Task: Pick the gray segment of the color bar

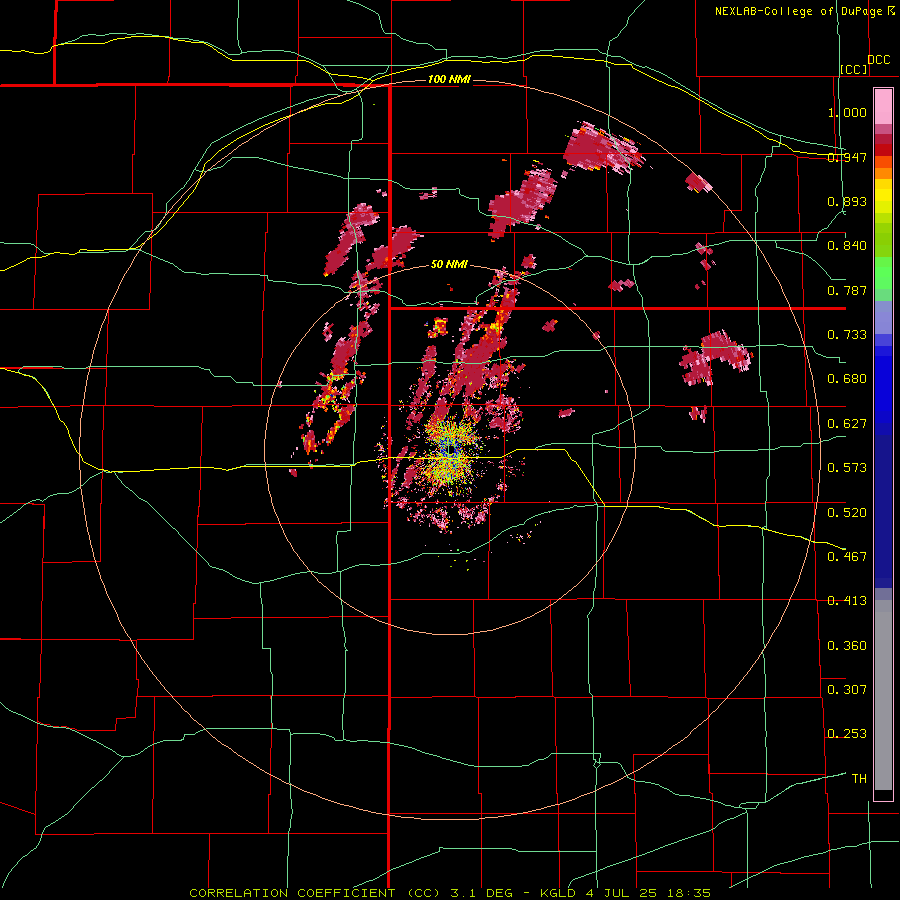Action: pyautogui.click(x=883, y=695)
